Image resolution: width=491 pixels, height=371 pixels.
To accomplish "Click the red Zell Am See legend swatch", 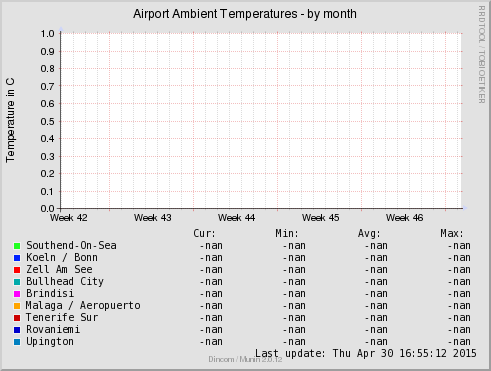I will 17,270.
